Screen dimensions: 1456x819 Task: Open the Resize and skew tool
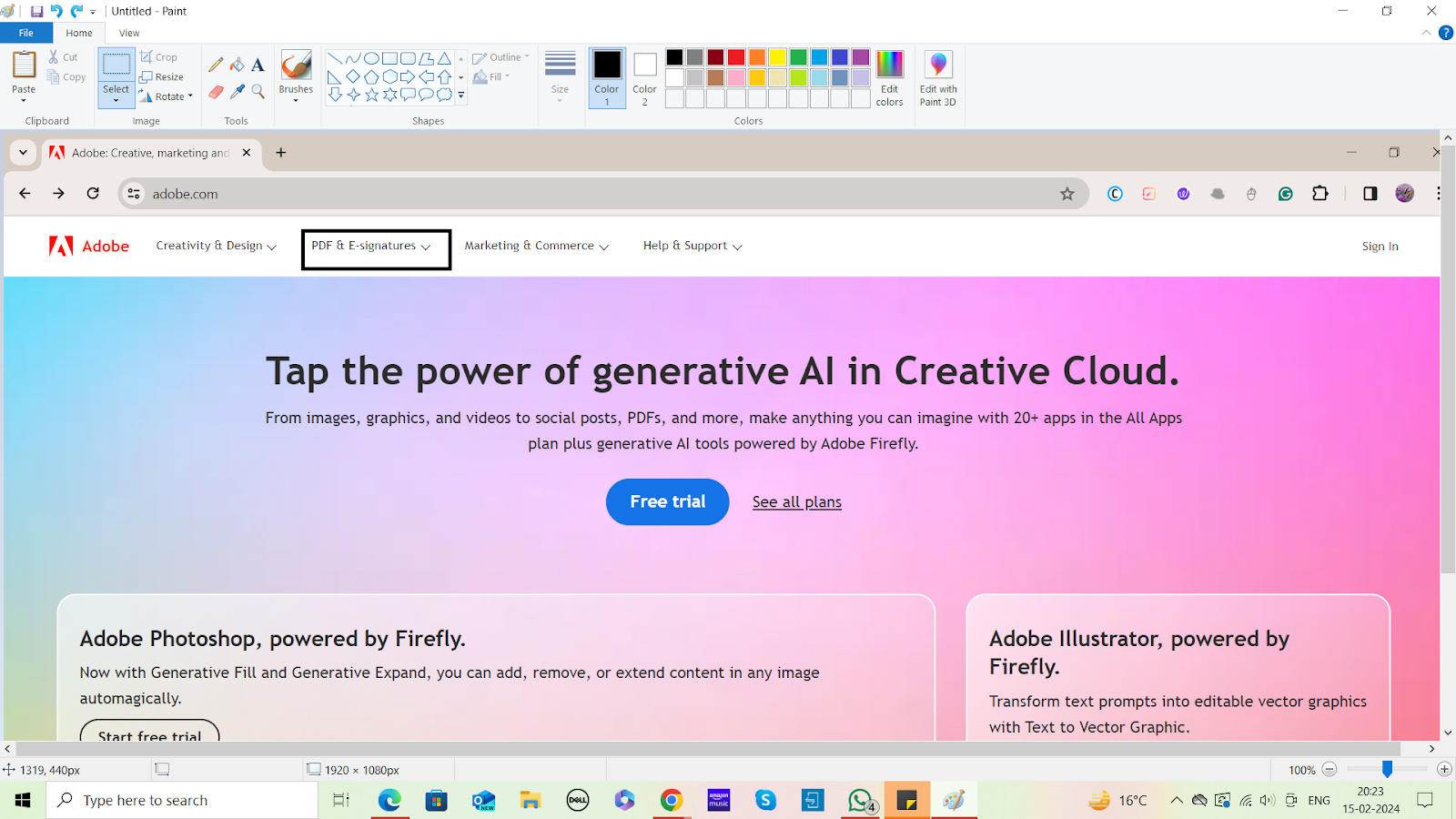162,76
